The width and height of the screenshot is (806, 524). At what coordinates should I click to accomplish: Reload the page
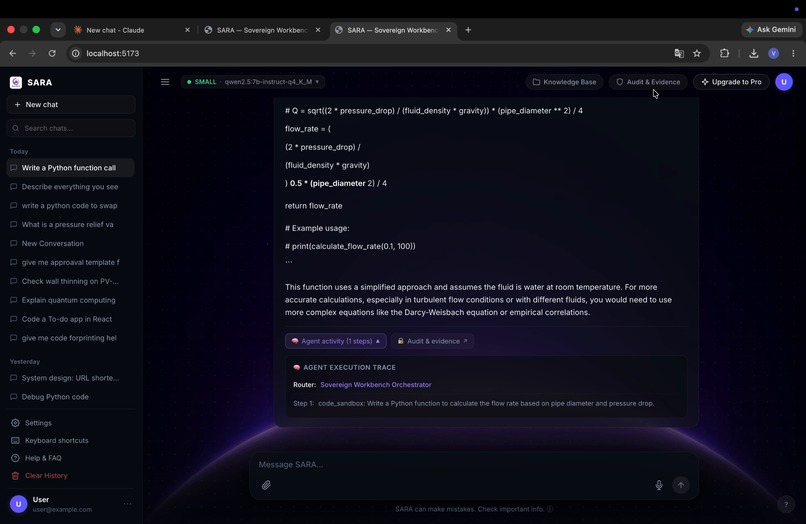[52, 53]
